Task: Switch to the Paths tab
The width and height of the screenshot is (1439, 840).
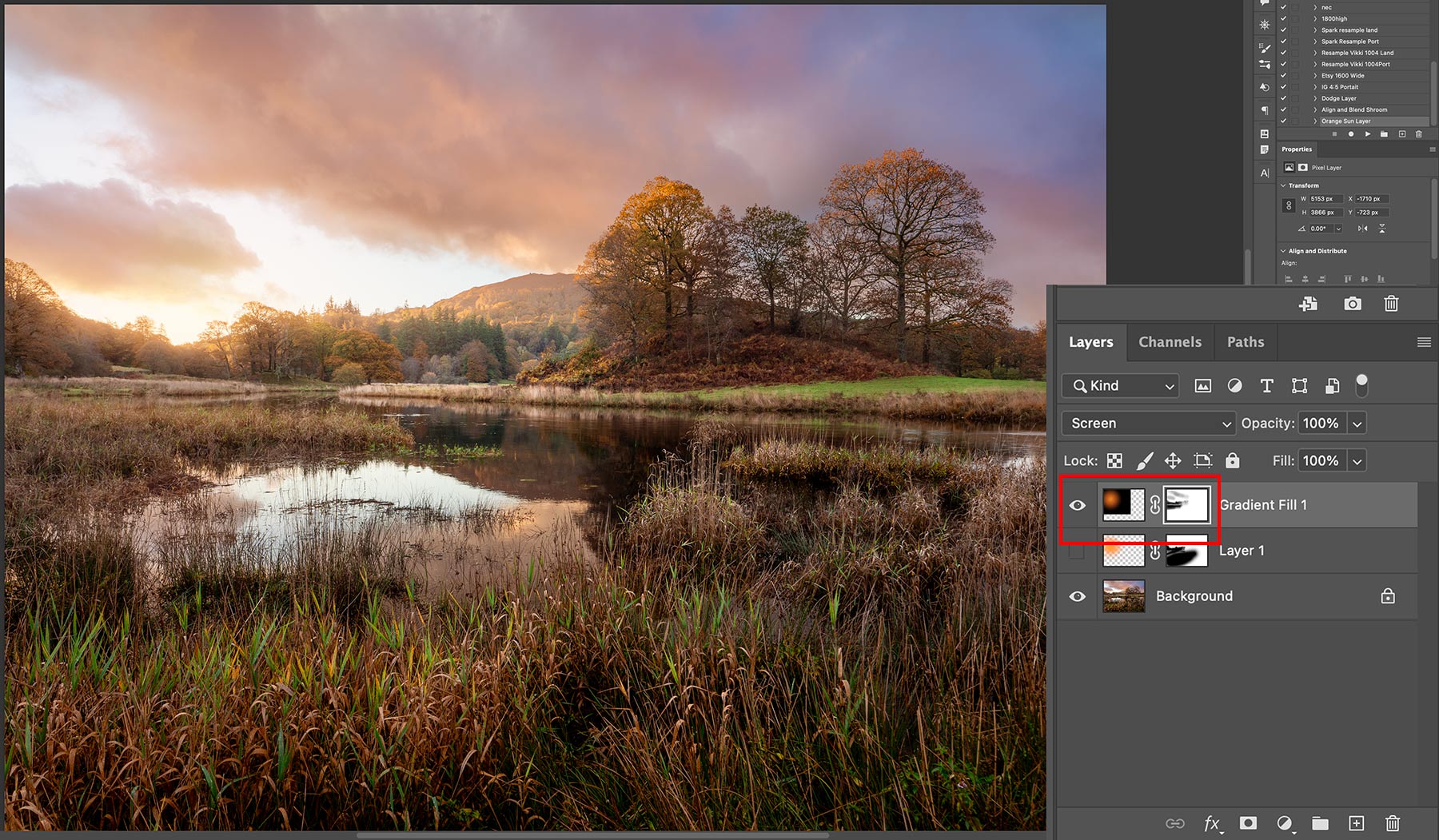Action: 1245,342
